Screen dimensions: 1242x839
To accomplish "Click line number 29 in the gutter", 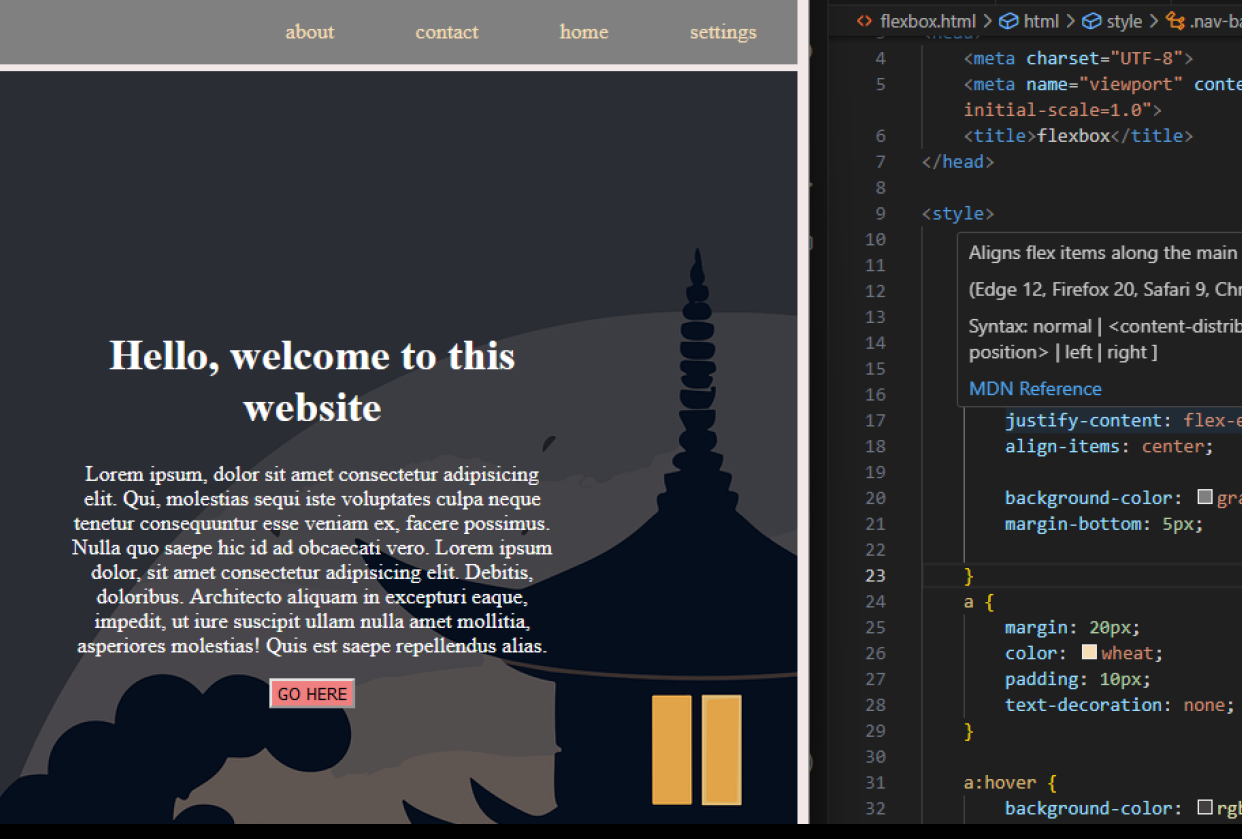I will click(875, 731).
